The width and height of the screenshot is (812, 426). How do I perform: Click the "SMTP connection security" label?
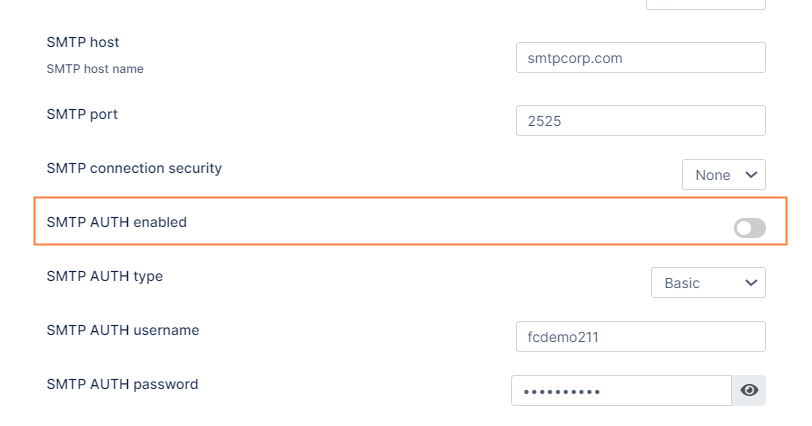[134, 168]
